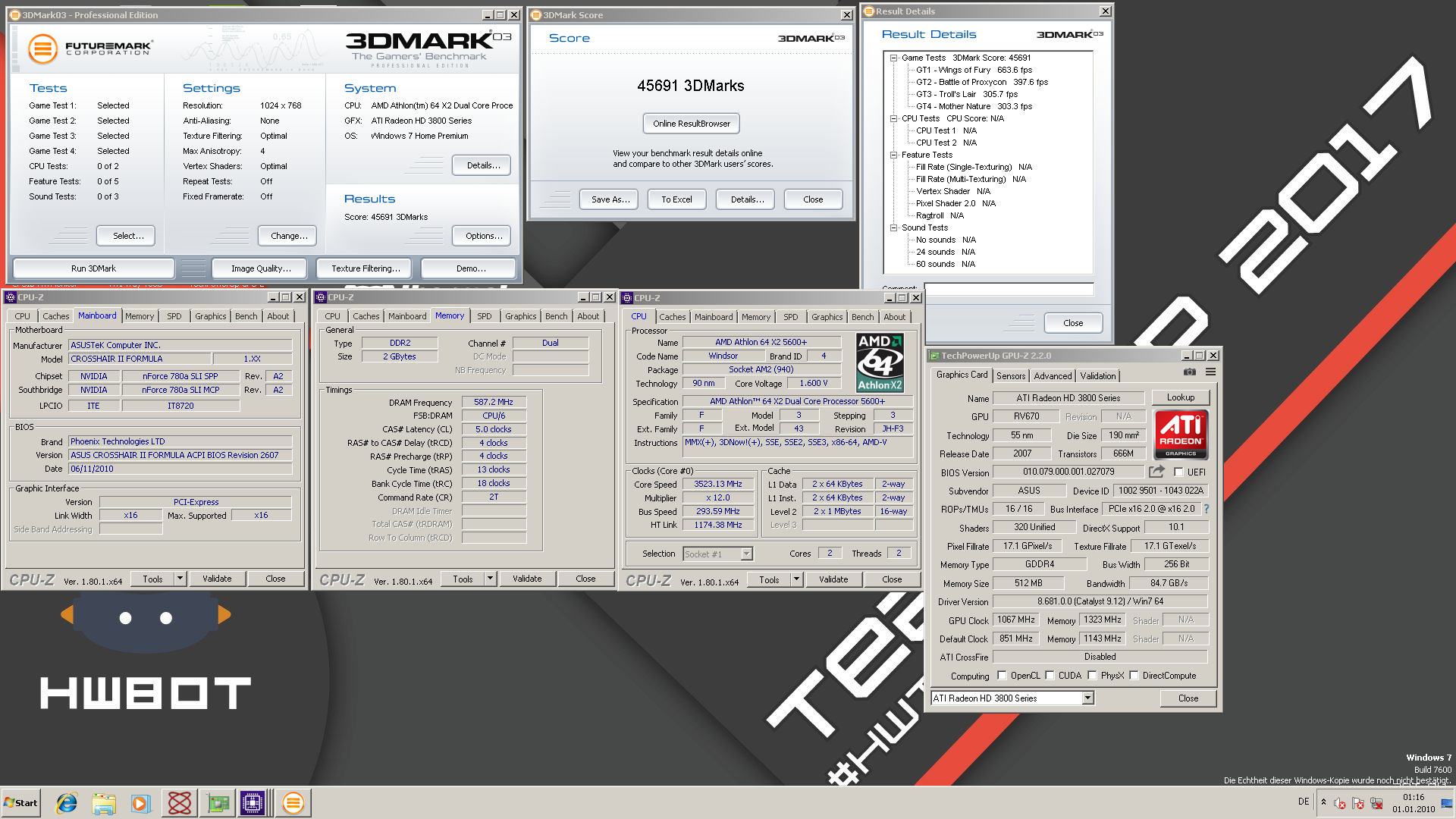Viewport: 1456px width, 819px height.
Task: Click GPU-Z screenshot camera icon
Action: [x=1190, y=372]
